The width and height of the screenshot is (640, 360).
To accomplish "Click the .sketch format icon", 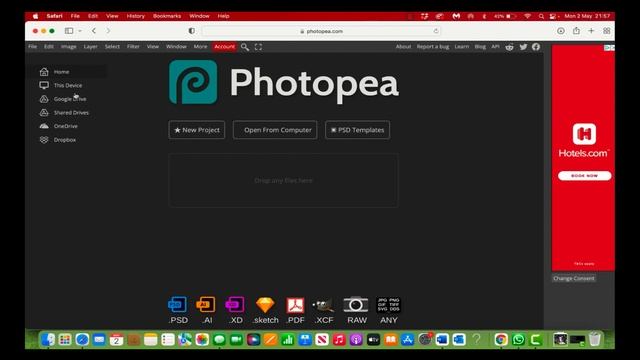I will click(265, 310).
